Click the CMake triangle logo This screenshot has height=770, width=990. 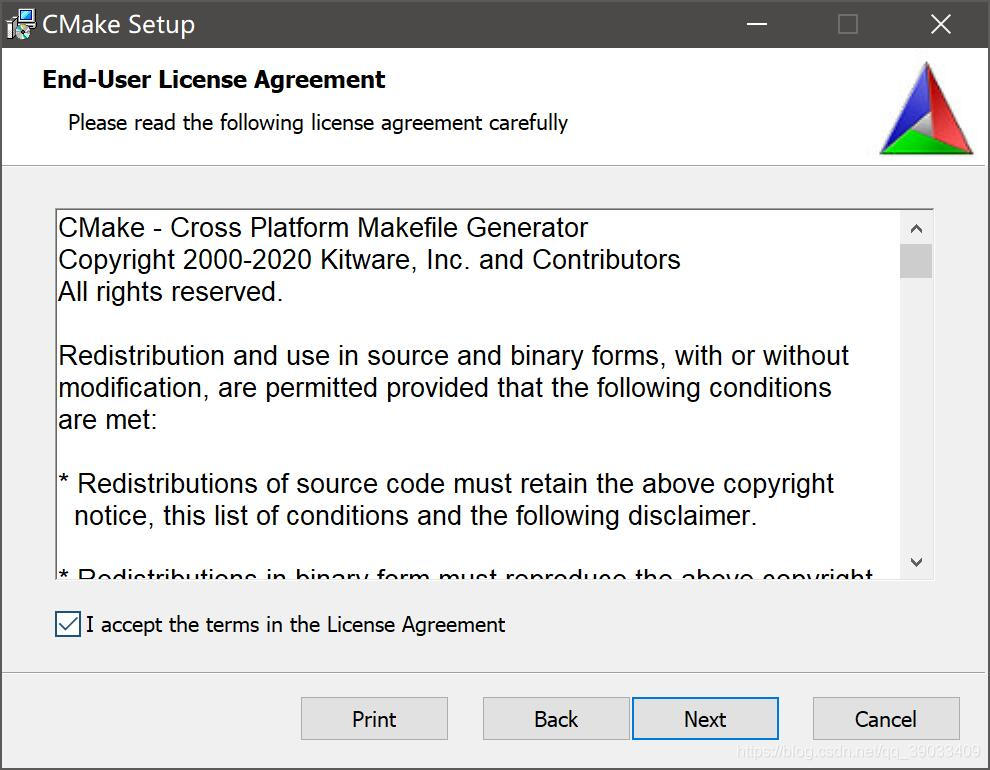[926, 108]
